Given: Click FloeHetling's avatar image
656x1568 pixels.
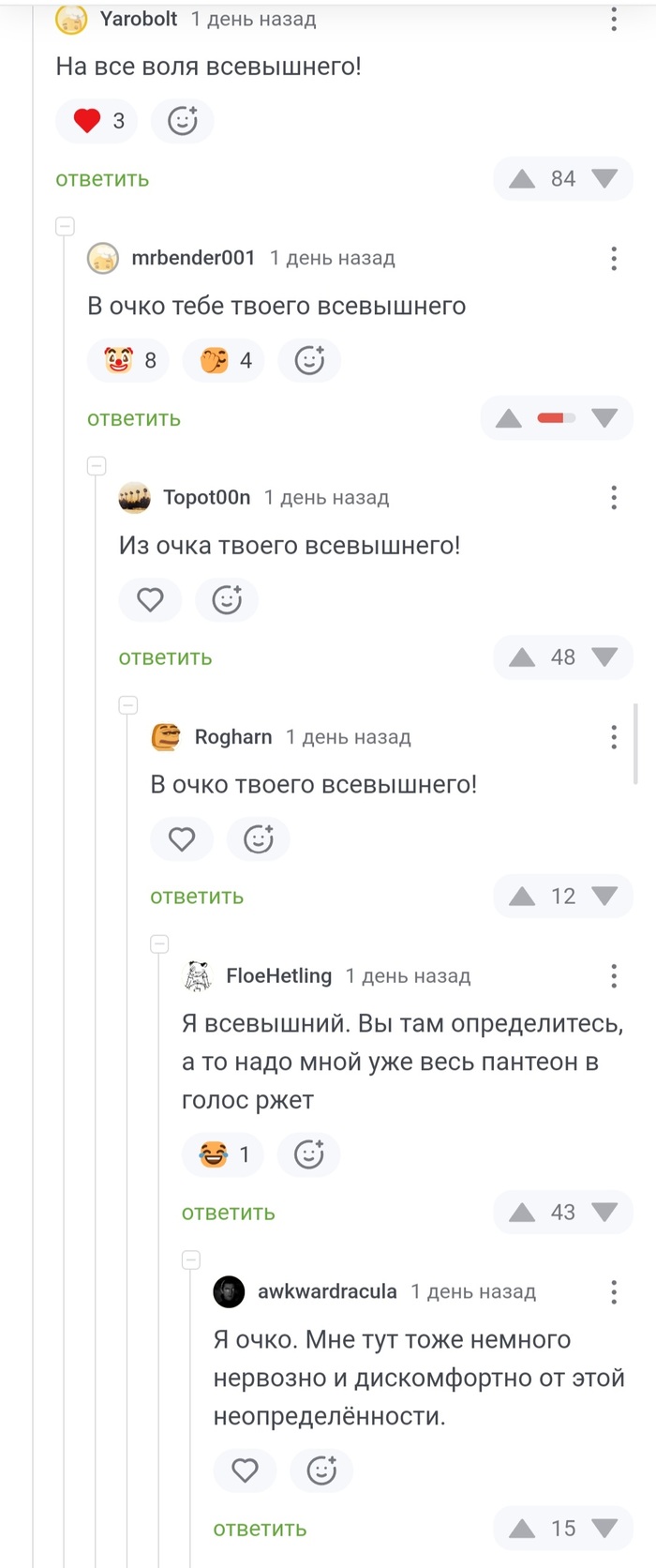Looking at the screenshot, I should [198, 976].
